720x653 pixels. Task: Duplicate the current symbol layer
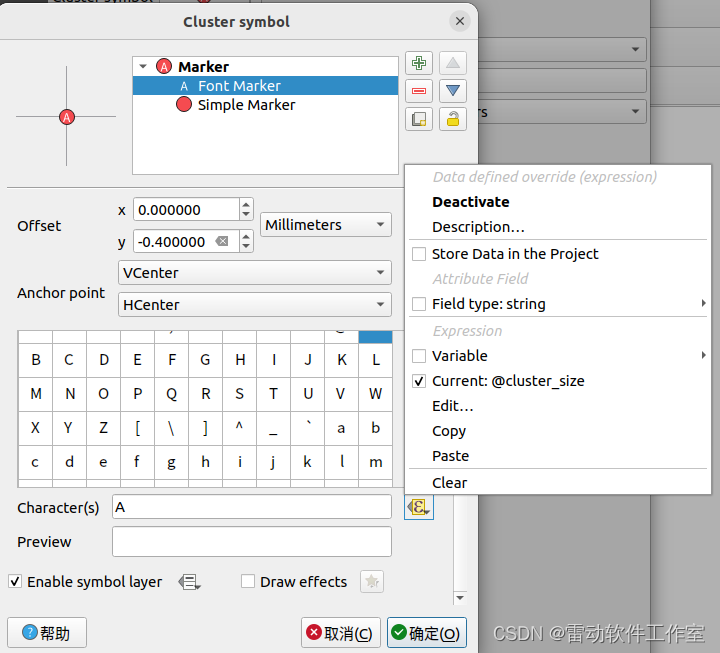419,119
